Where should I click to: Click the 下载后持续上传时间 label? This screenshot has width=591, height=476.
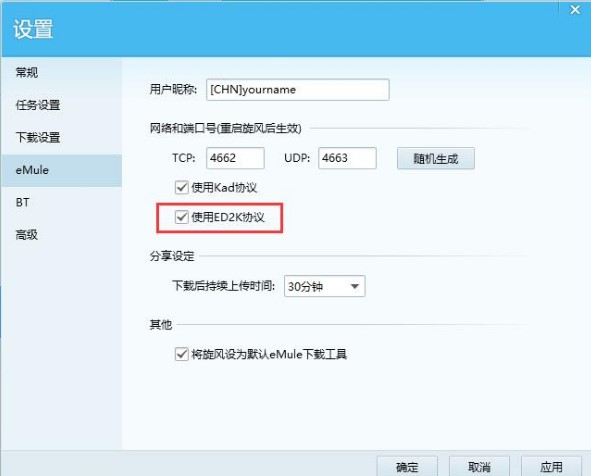pos(224,286)
